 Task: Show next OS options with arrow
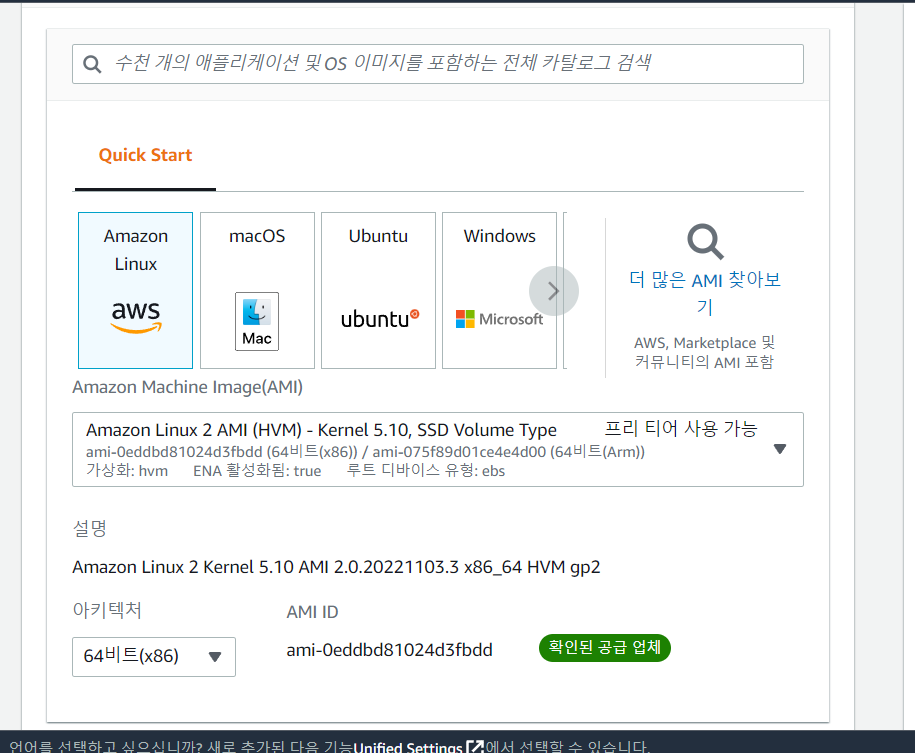click(x=554, y=291)
